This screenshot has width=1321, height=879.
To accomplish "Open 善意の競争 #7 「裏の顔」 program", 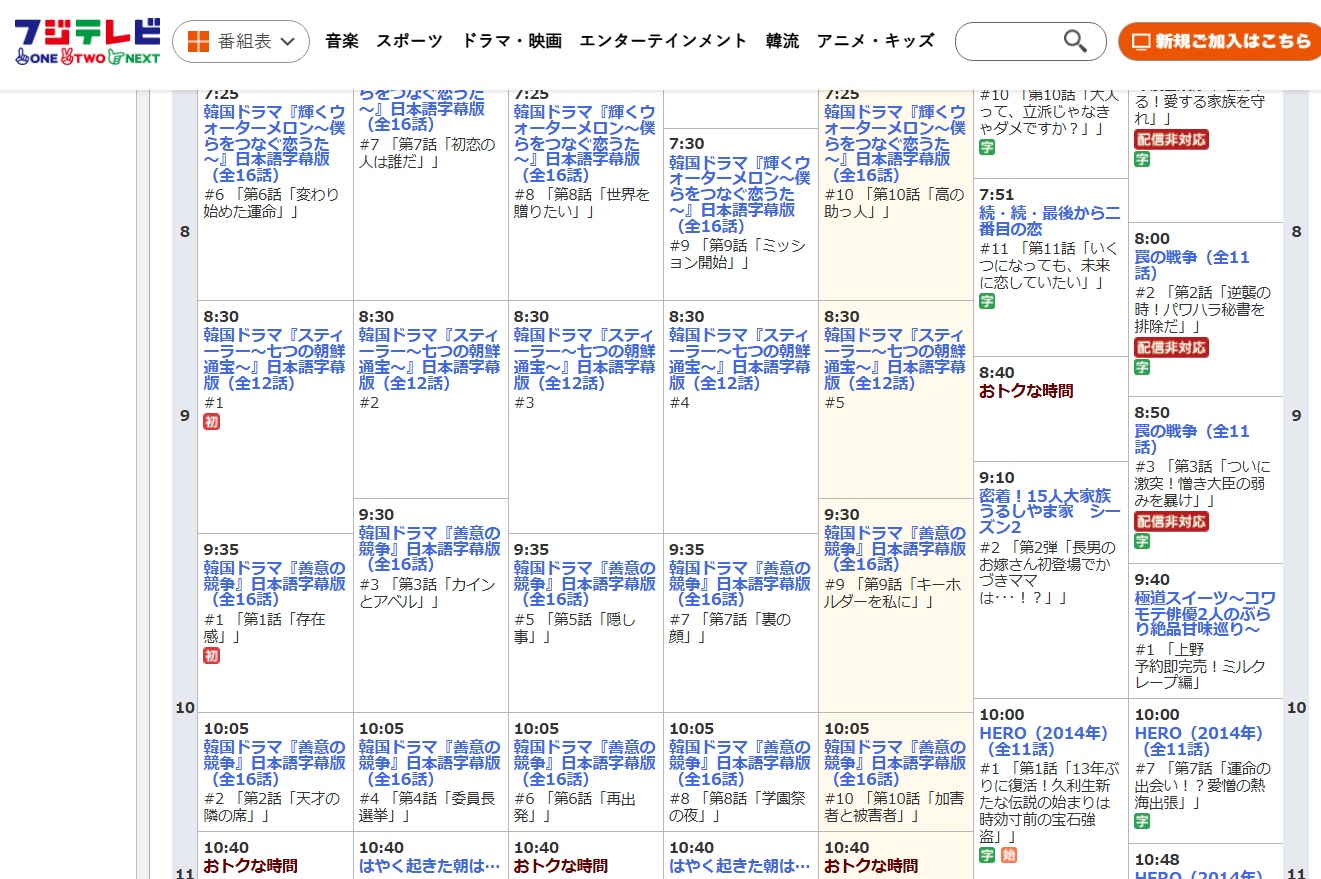I will (x=739, y=583).
